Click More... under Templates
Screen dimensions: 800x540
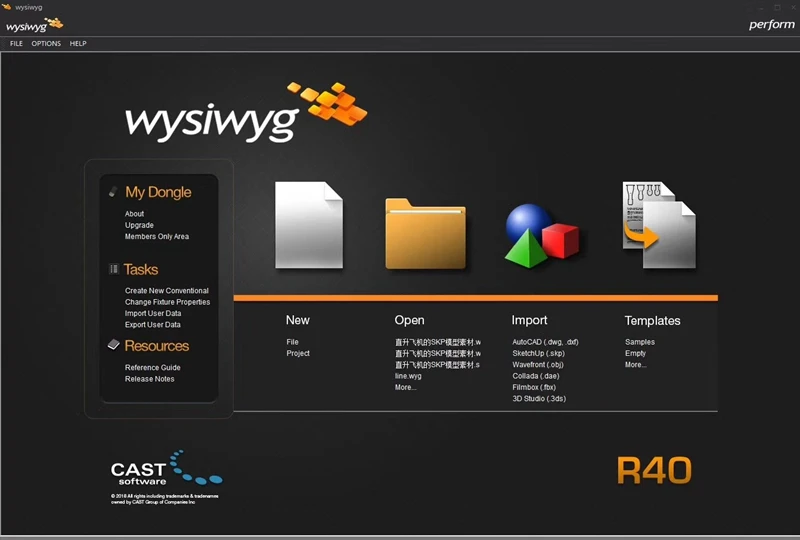tap(636, 364)
